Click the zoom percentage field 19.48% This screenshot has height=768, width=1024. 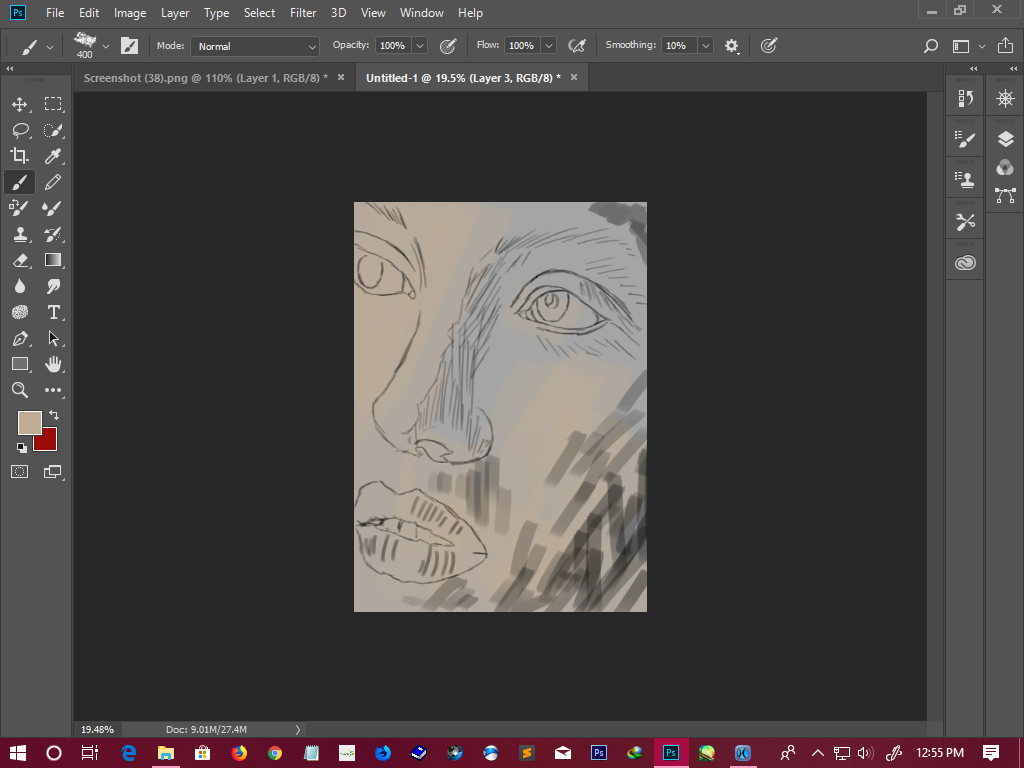[97, 729]
